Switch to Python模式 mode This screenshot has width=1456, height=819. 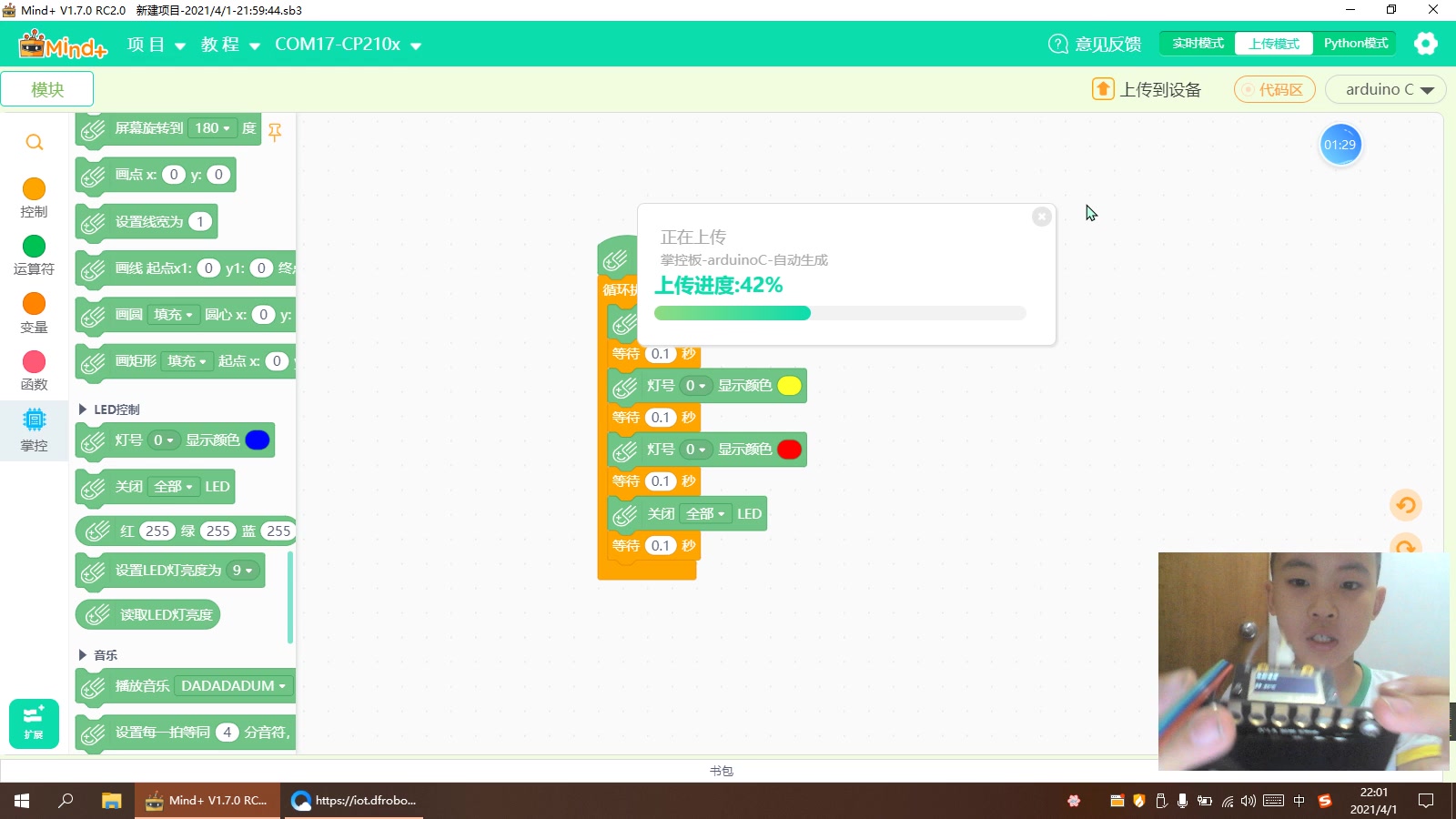pyautogui.click(x=1356, y=43)
